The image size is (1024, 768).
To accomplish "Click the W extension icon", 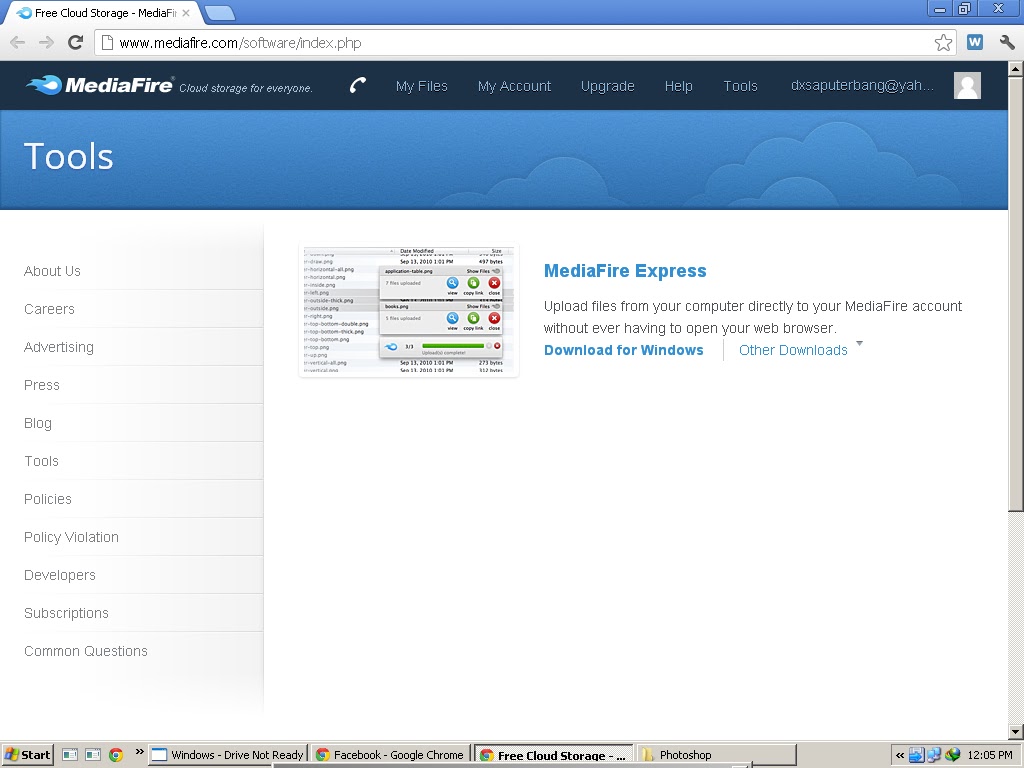I will [975, 42].
